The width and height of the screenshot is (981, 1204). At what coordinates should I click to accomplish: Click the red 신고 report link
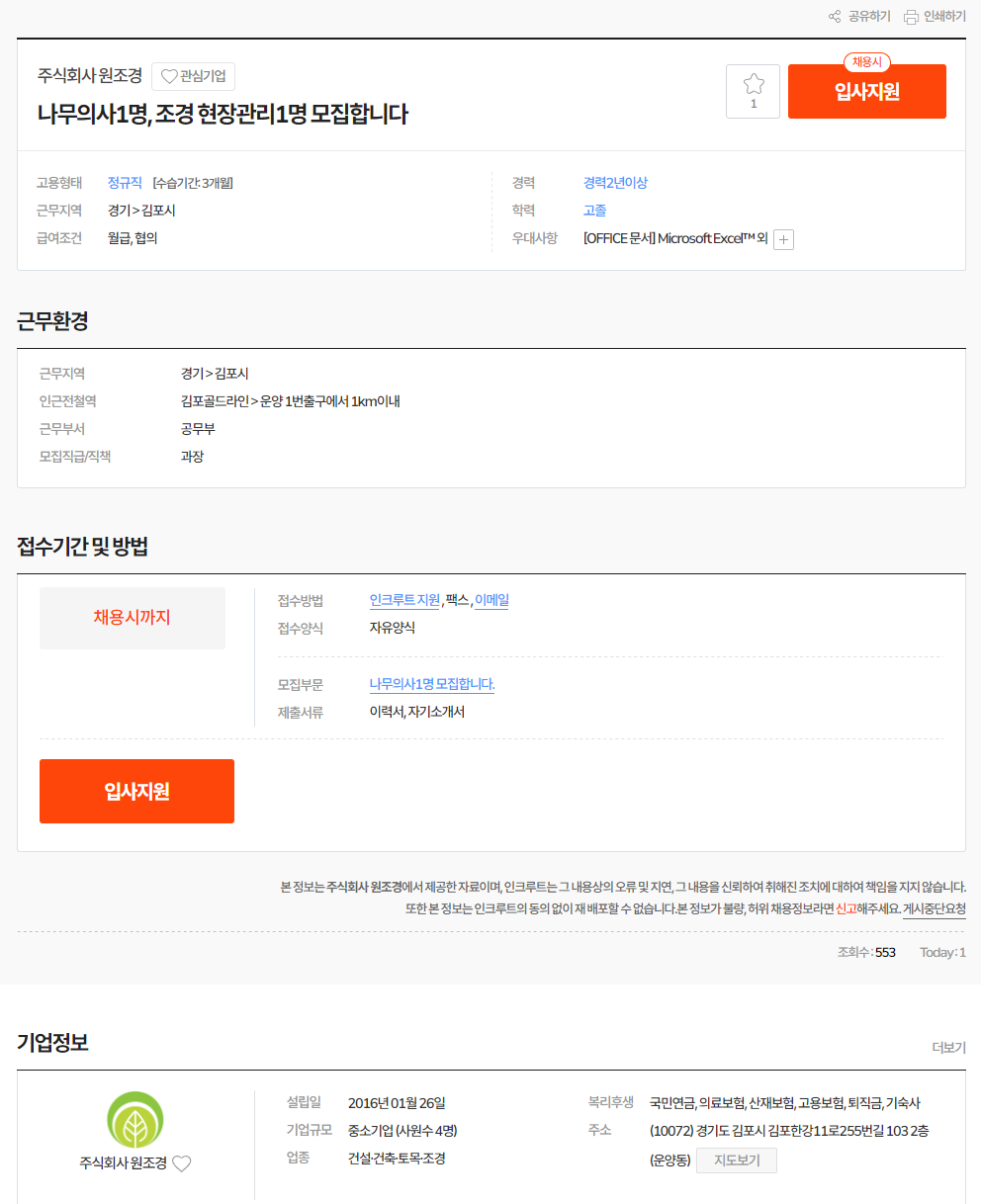point(847,908)
